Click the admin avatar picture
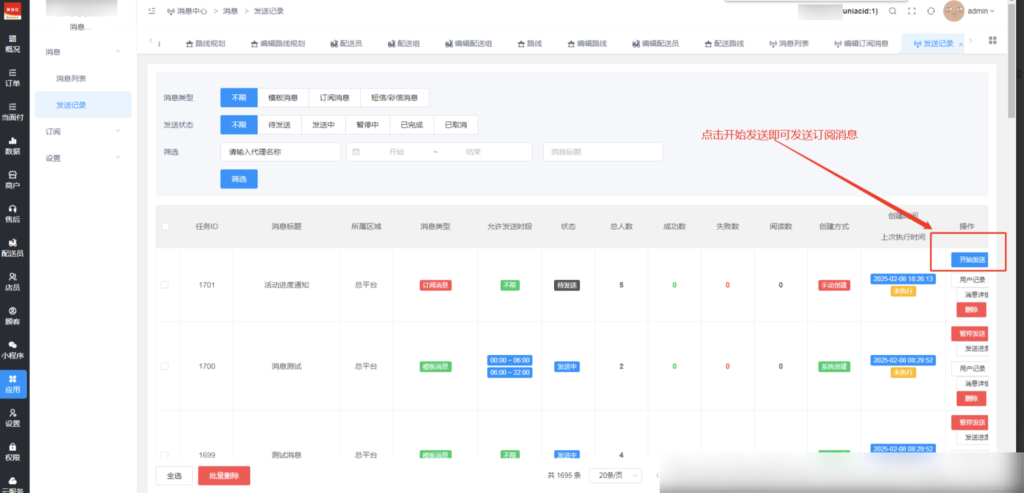1024x493 pixels. click(953, 11)
